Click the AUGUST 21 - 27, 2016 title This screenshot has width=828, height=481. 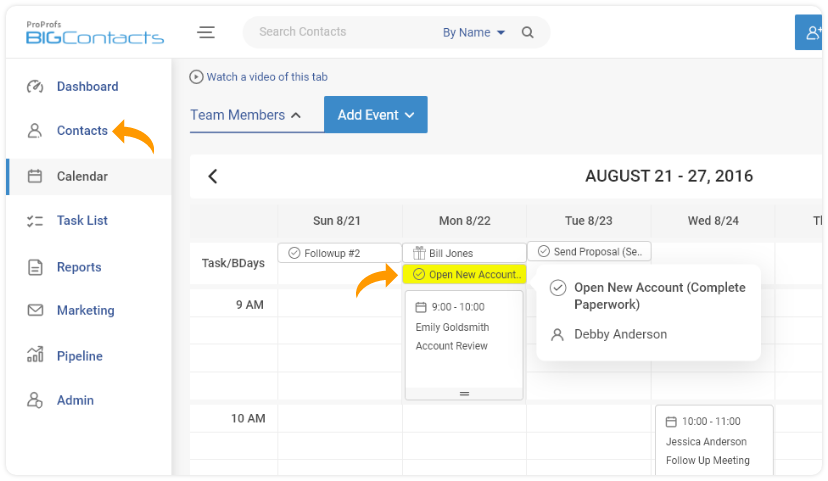click(669, 176)
